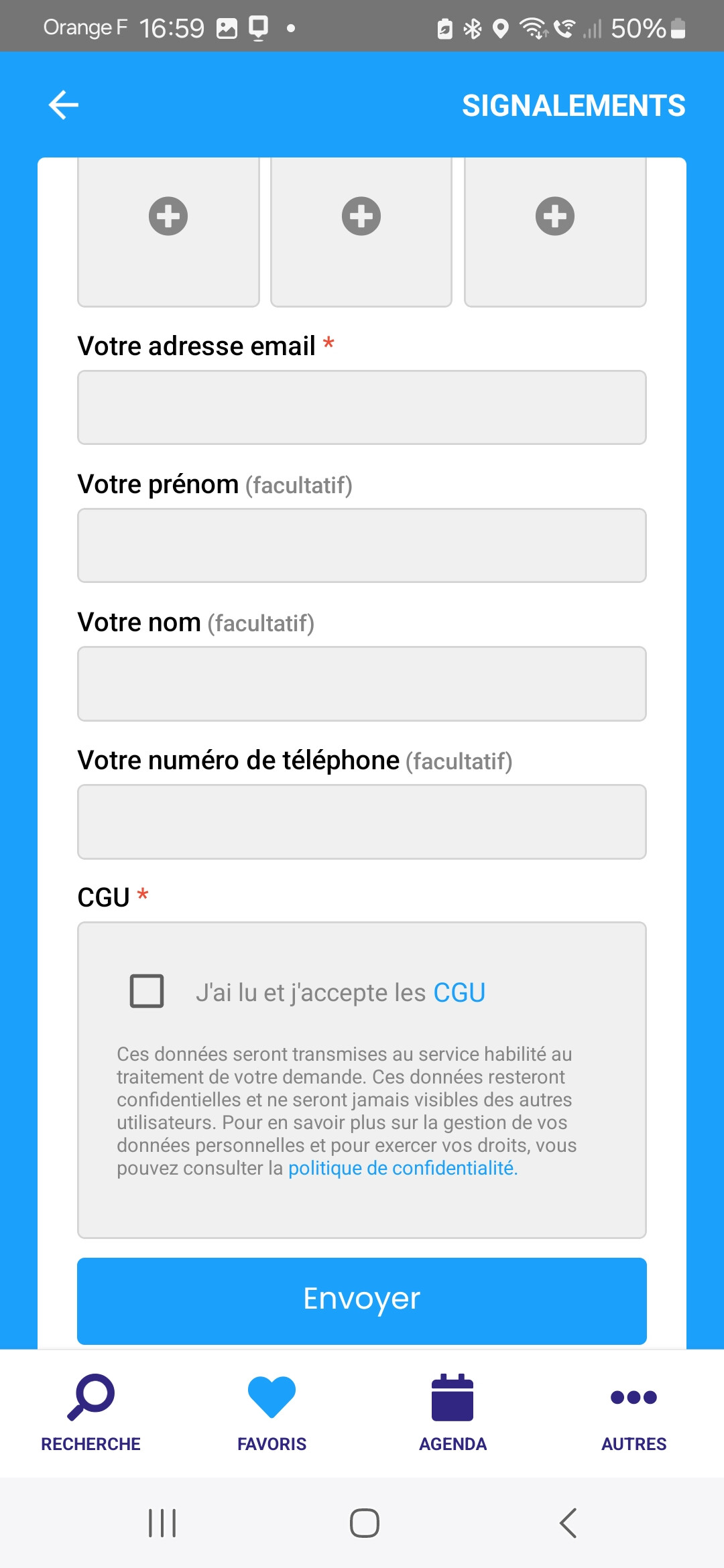
Task: Tap the Android recent apps button
Action: (x=162, y=1523)
